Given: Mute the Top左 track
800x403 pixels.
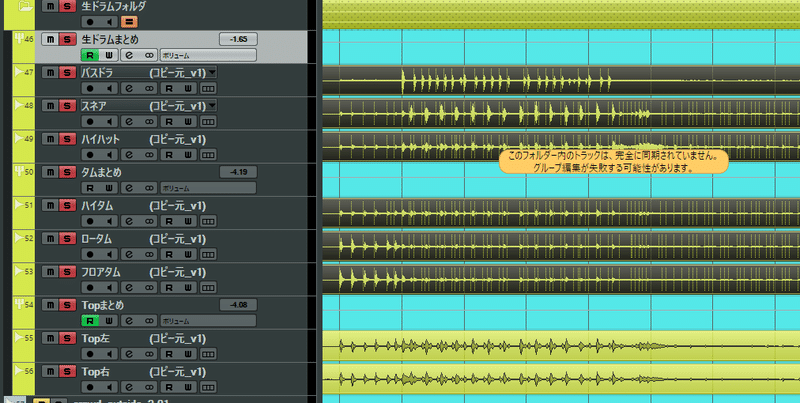Looking at the screenshot, I should click(50, 338).
